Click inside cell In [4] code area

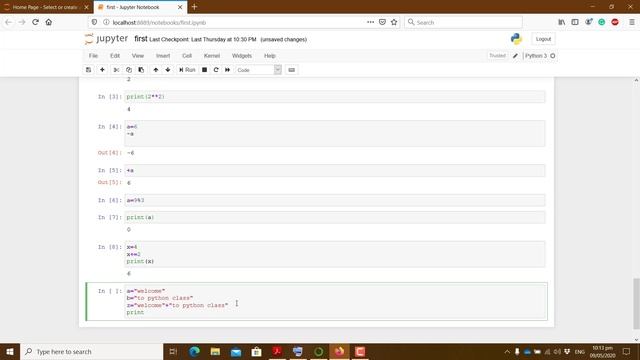pos(335,133)
